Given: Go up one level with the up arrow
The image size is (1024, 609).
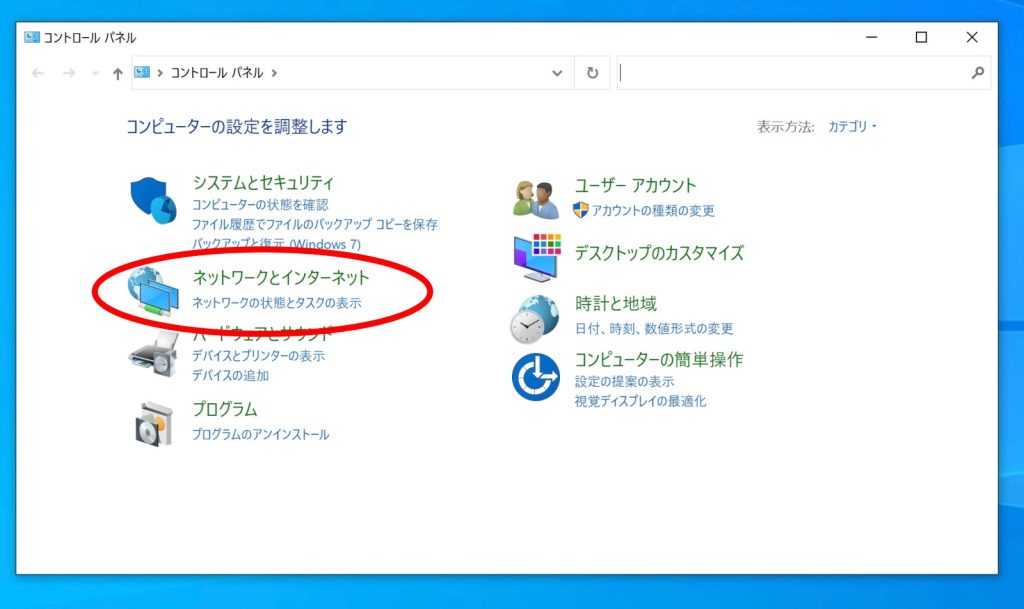Looking at the screenshot, I should 118,73.
